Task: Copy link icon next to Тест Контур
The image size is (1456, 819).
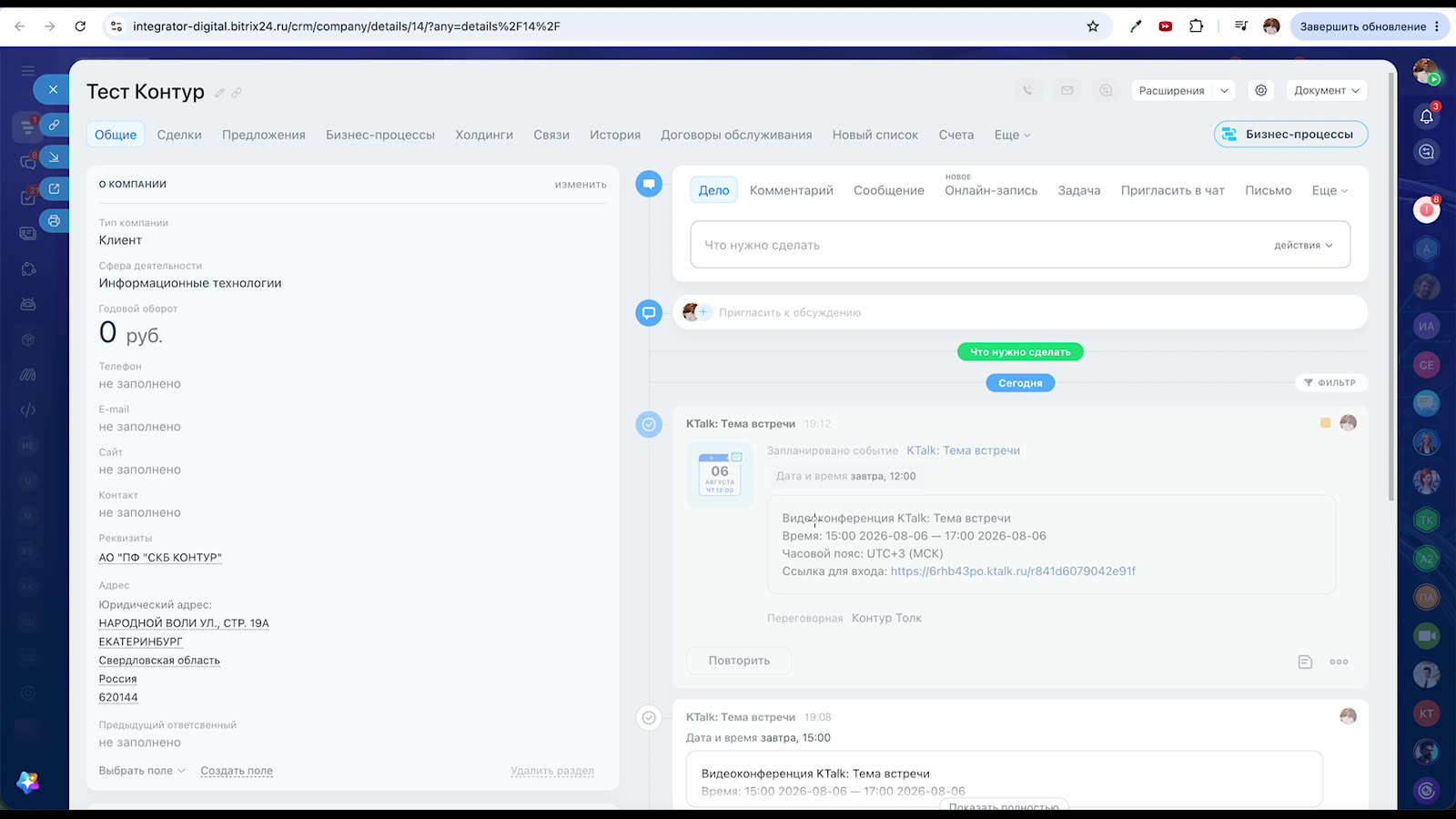Action: 237,93
